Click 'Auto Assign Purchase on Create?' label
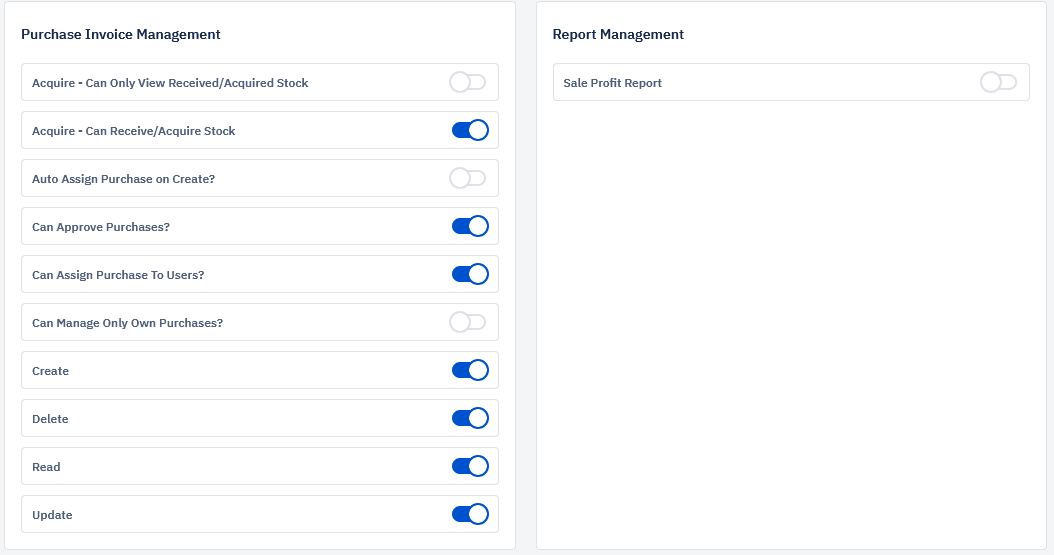The width and height of the screenshot is (1054, 555). point(124,179)
